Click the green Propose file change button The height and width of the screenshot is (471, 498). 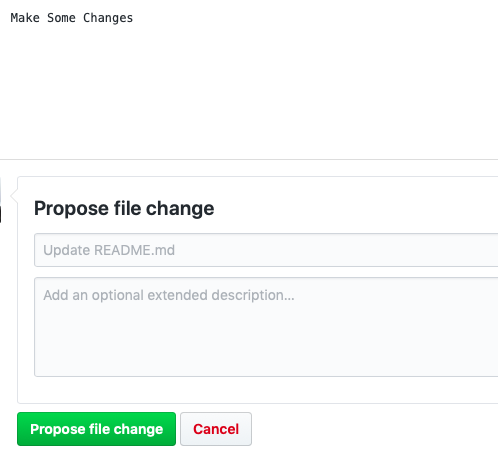click(96, 429)
